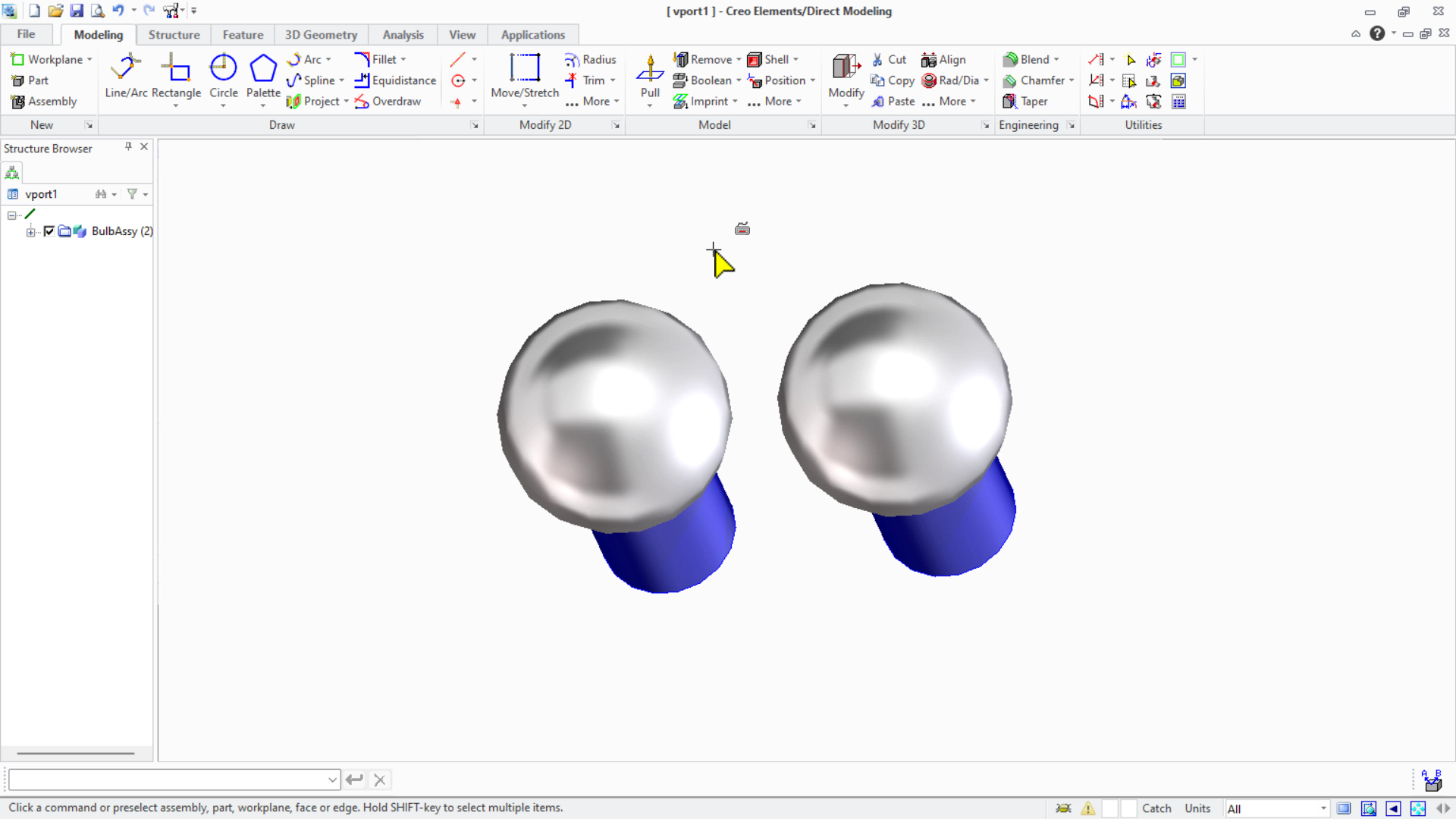1456x819 pixels.
Task: Open the command input combo box dropdown
Action: (332, 780)
